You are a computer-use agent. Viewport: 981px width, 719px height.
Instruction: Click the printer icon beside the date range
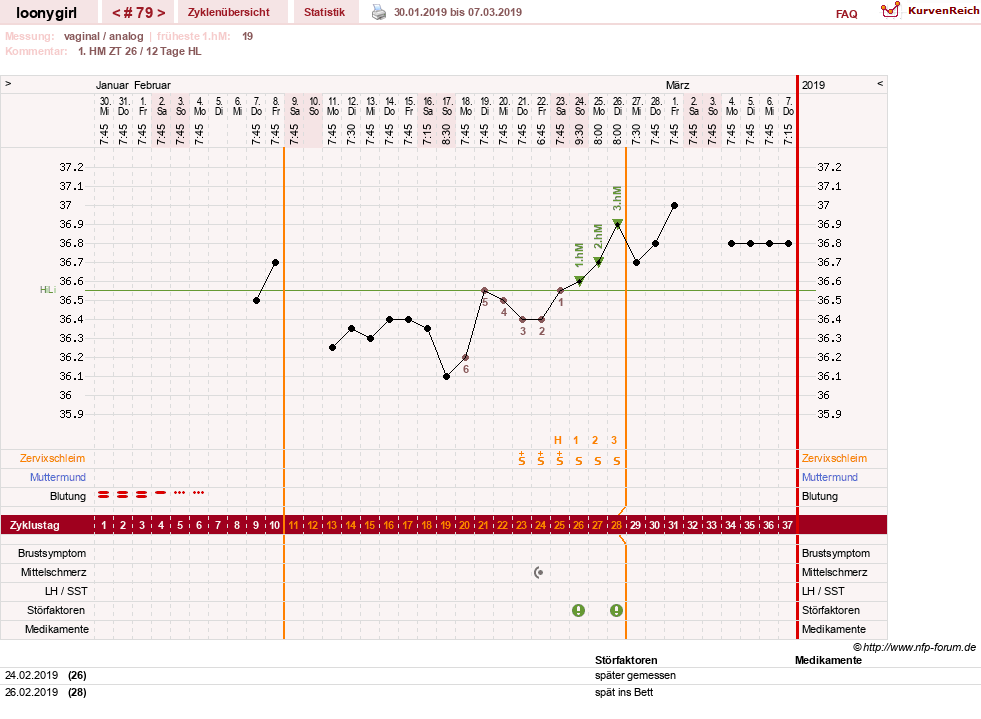(379, 12)
